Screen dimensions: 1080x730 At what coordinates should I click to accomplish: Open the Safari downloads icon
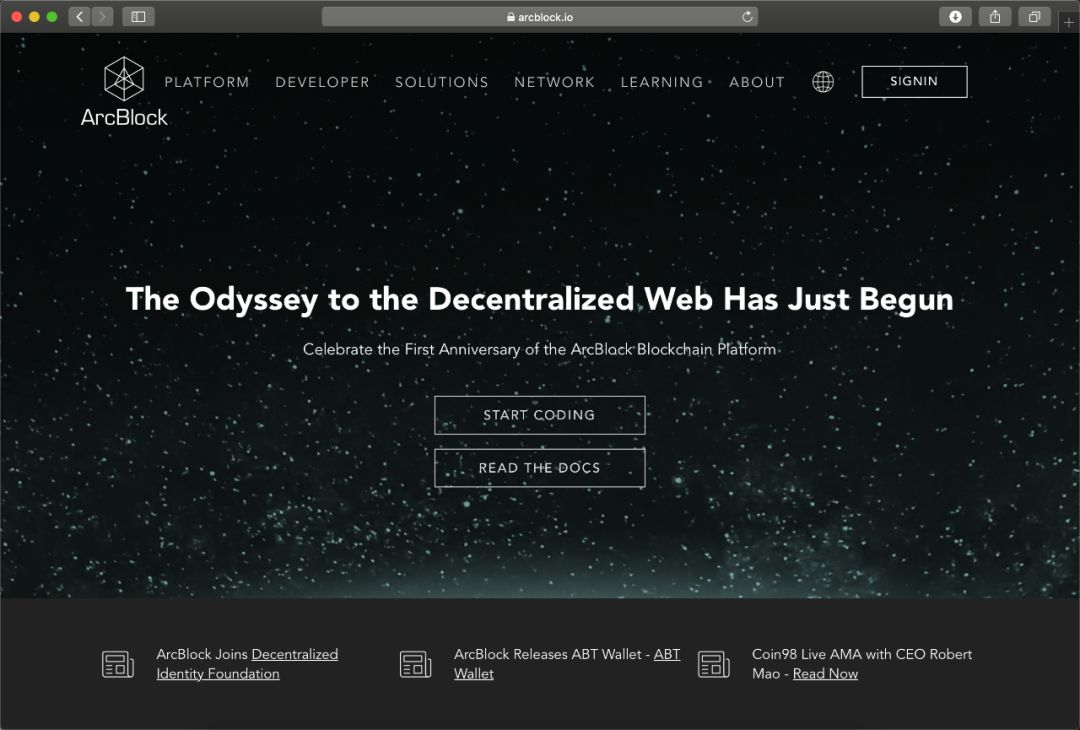click(955, 17)
